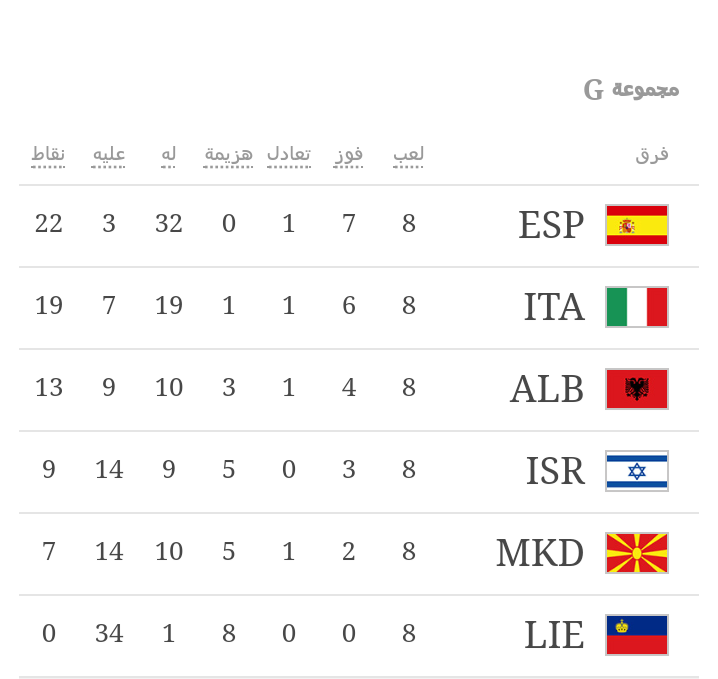This screenshot has height=679, width=718.
Task: Select the ALB team name
Action: (547, 389)
